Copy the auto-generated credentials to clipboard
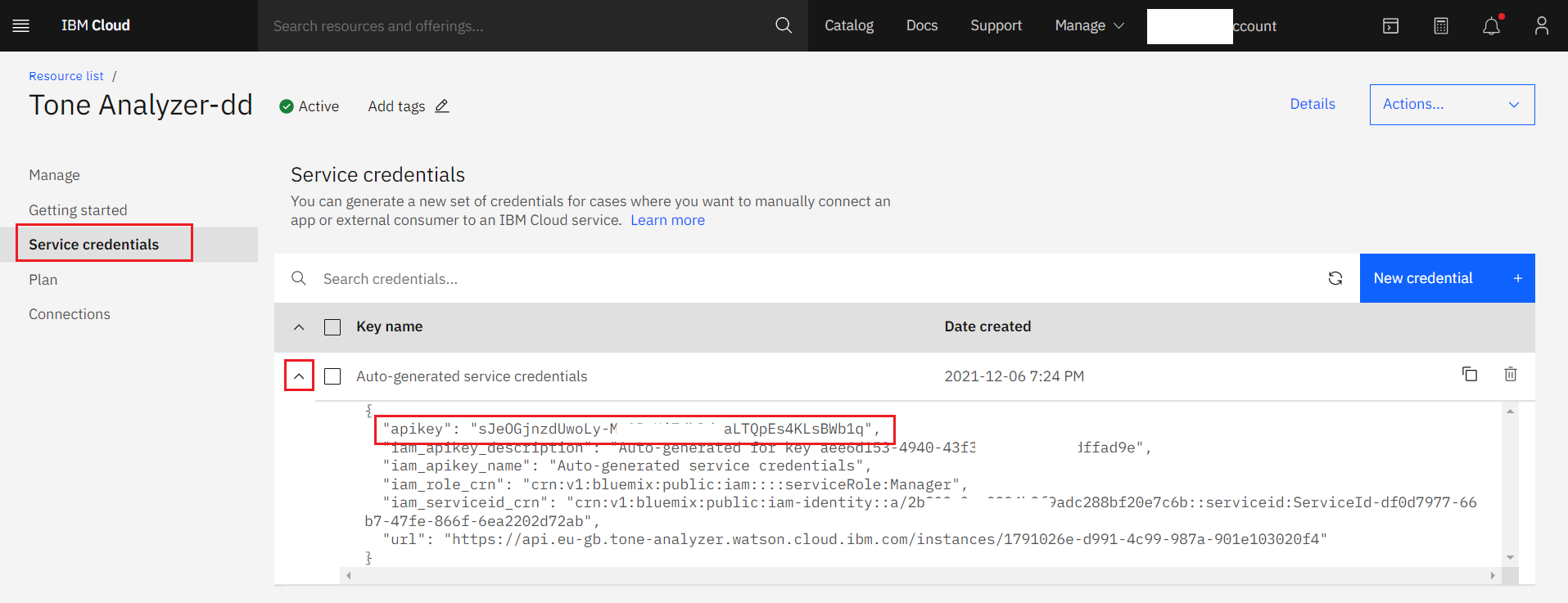Screen dimensions: 1568x603 pyautogui.click(x=1470, y=374)
